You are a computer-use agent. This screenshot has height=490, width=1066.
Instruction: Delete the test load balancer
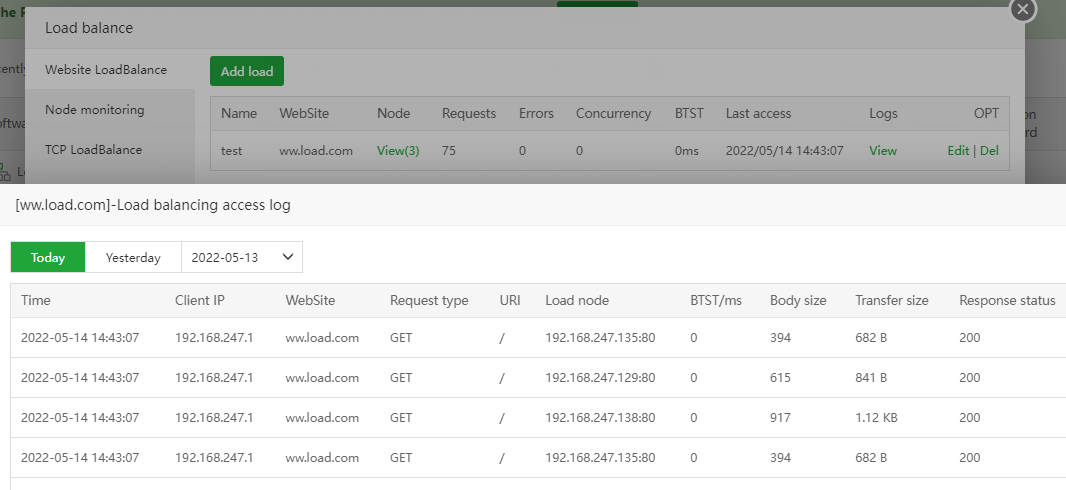click(989, 151)
